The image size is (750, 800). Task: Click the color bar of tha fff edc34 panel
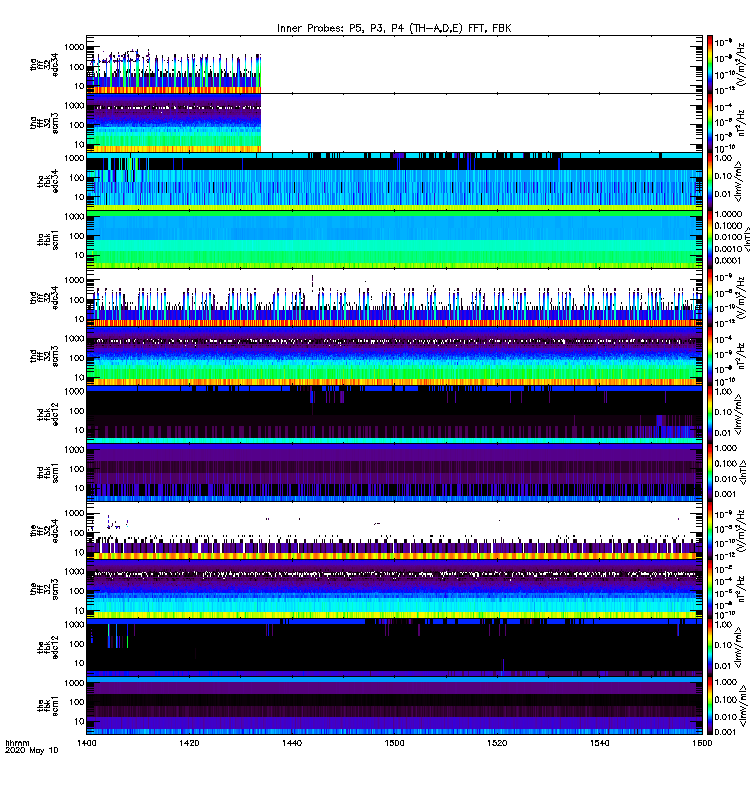click(710, 65)
